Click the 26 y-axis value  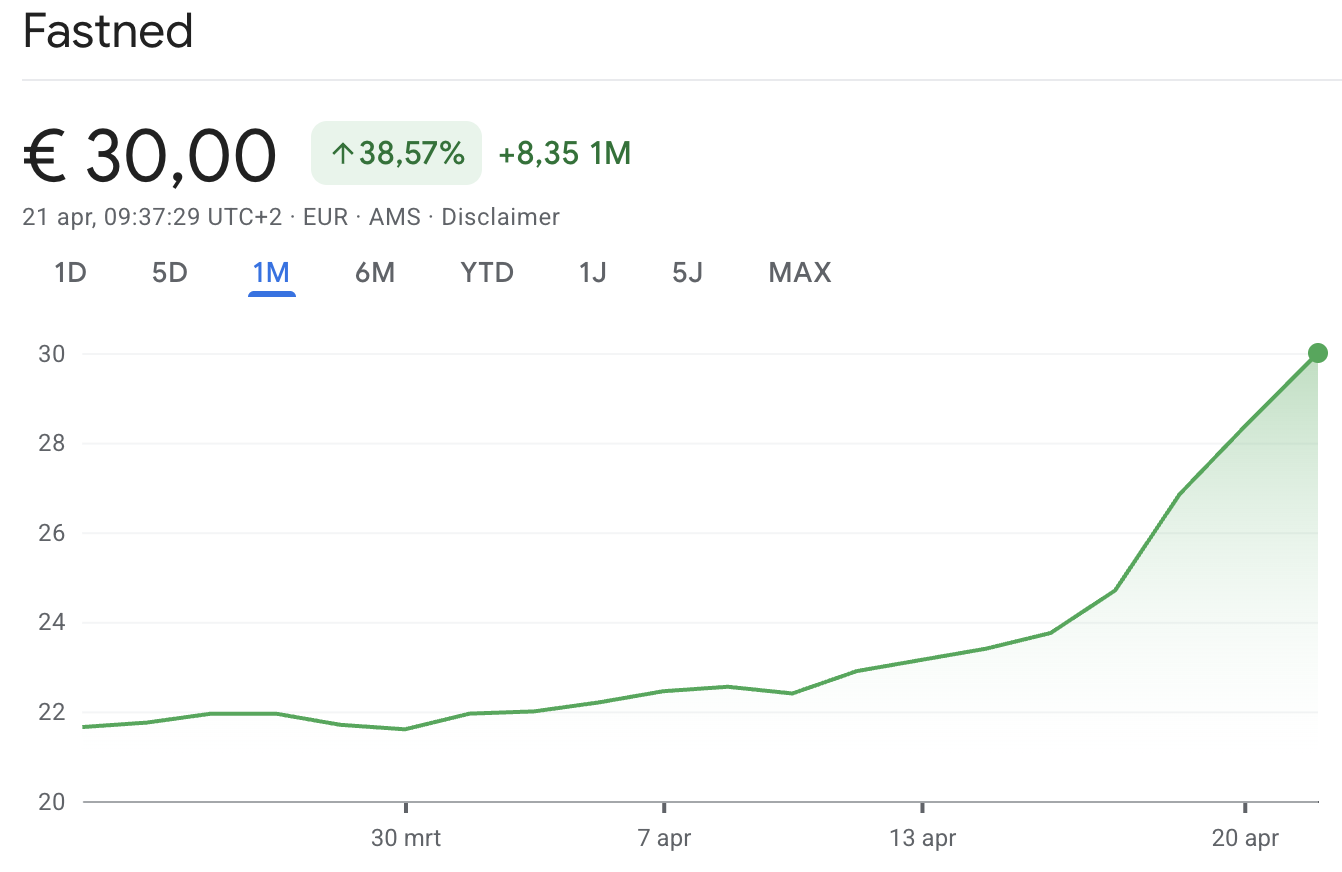coord(54,533)
